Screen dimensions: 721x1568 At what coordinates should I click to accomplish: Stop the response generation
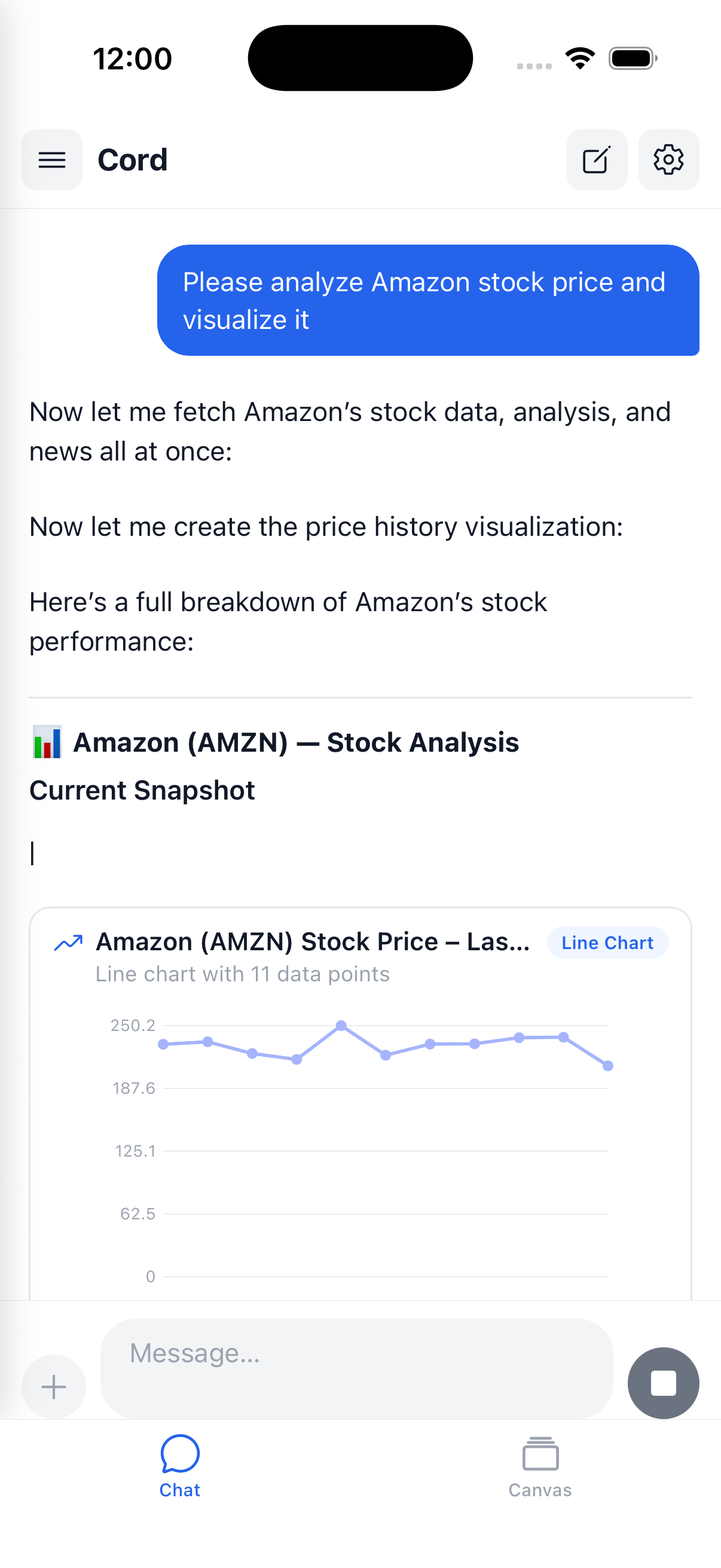tap(663, 1383)
